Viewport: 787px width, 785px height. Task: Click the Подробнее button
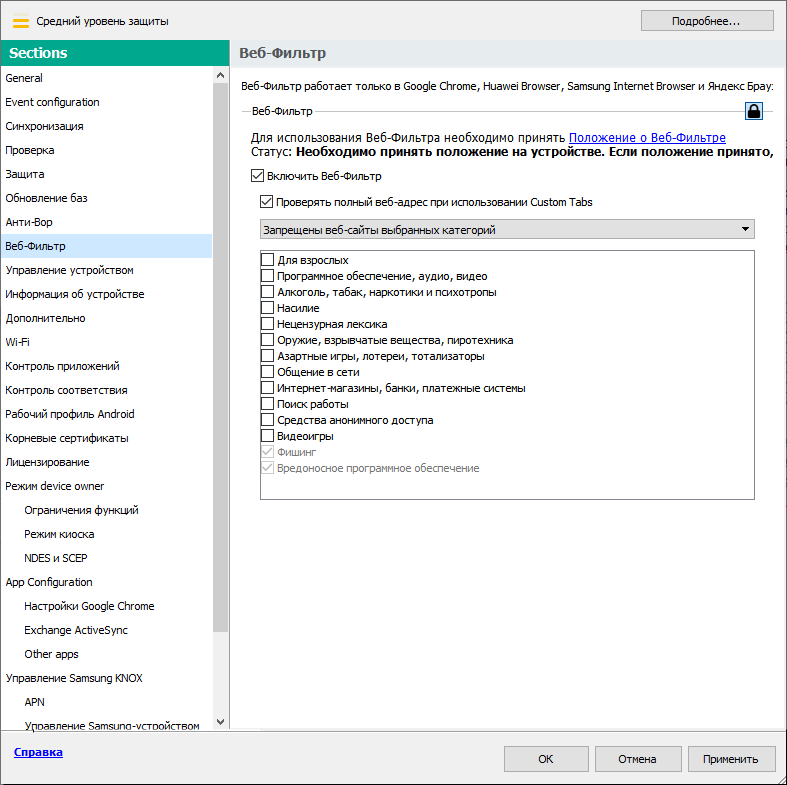coord(707,21)
